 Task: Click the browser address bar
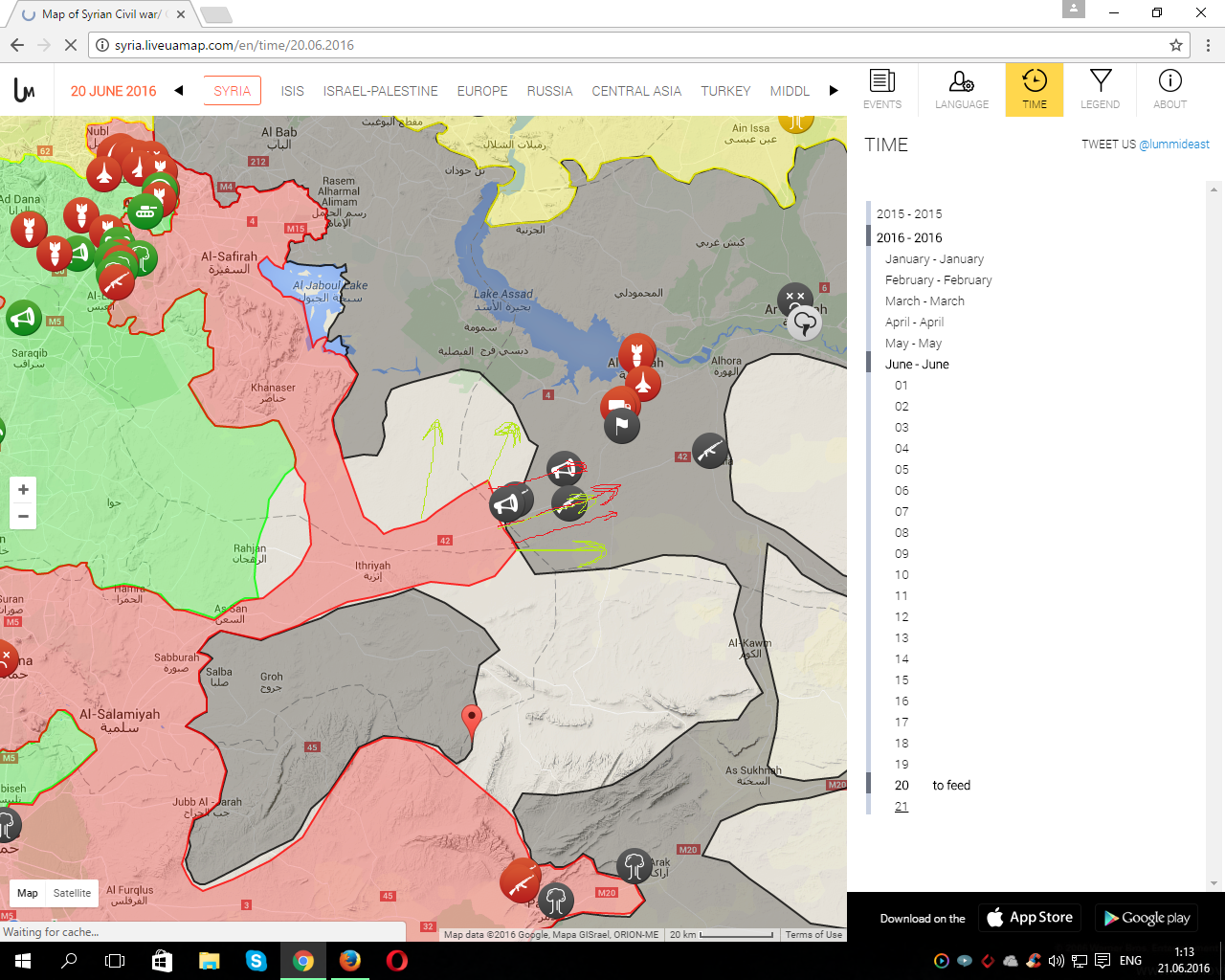638,45
